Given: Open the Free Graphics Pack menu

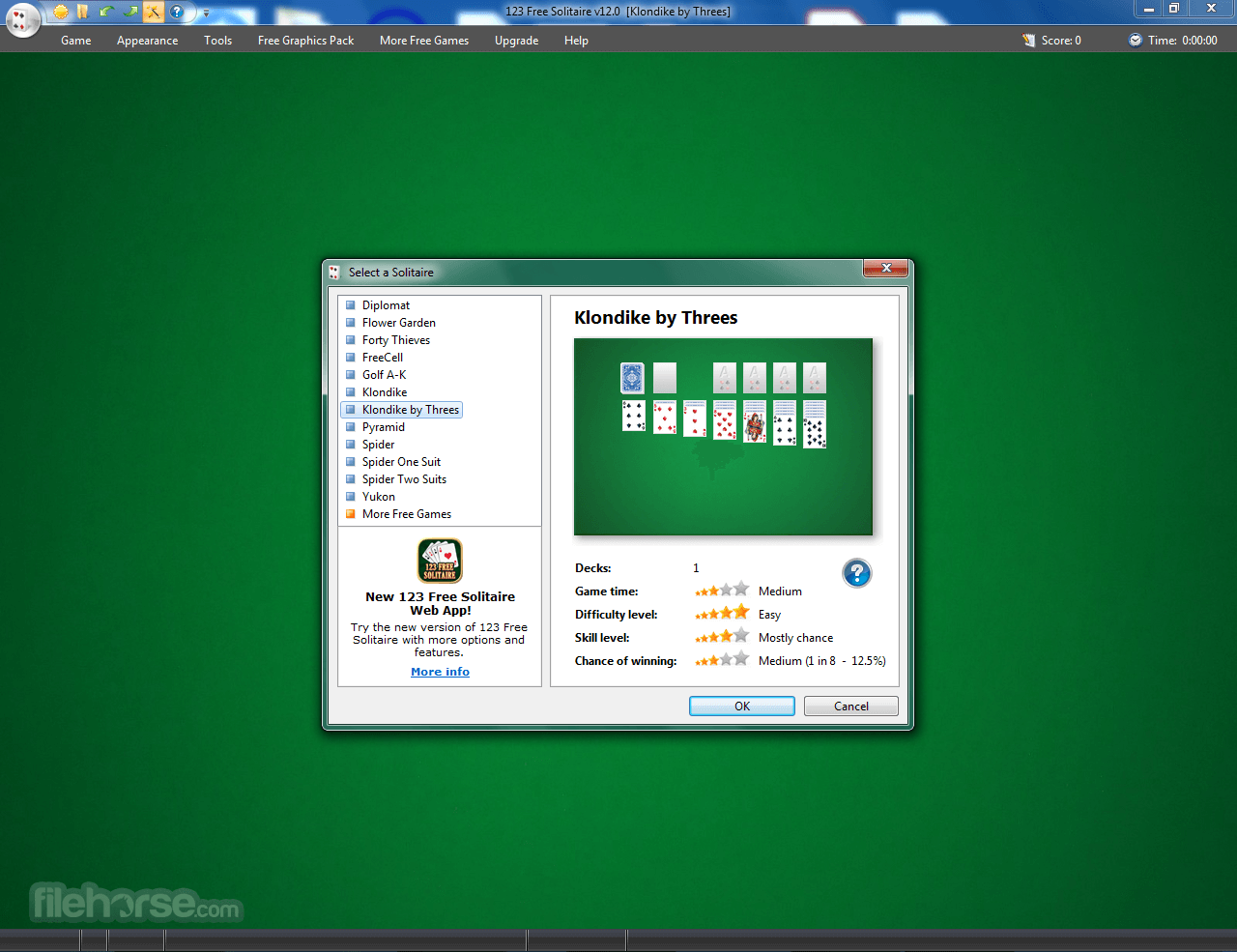Looking at the screenshot, I should click(306, 41).
